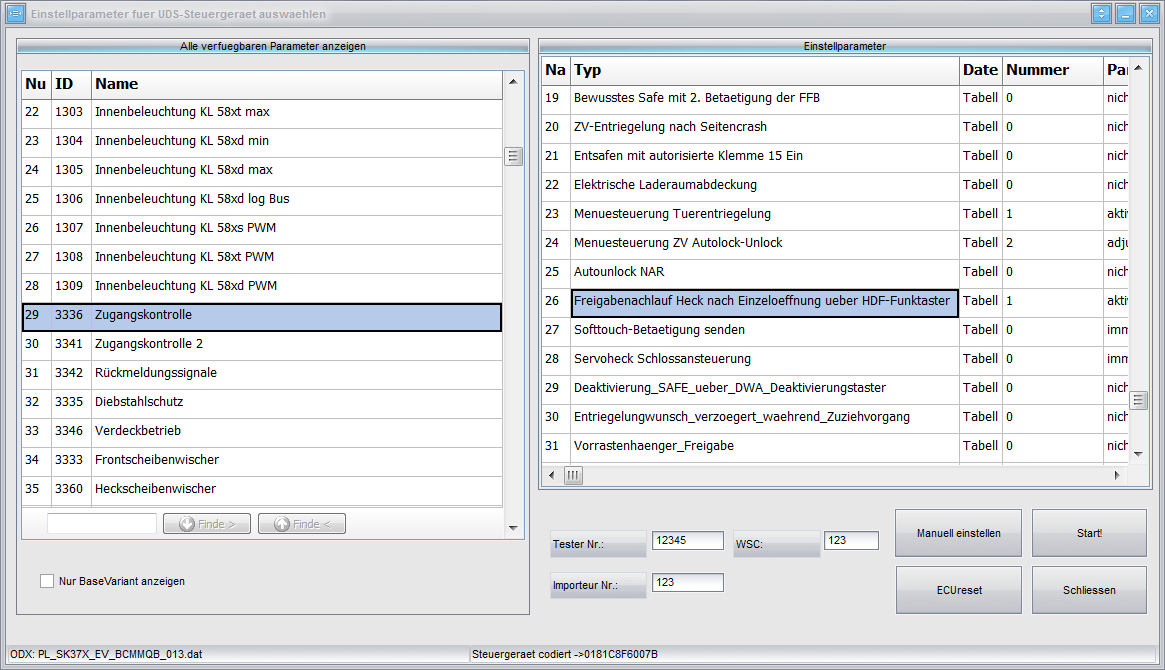Screen dimensions: 1165x670
Task: Click the Finde < backward search button
Action: (x=302, y=524)
